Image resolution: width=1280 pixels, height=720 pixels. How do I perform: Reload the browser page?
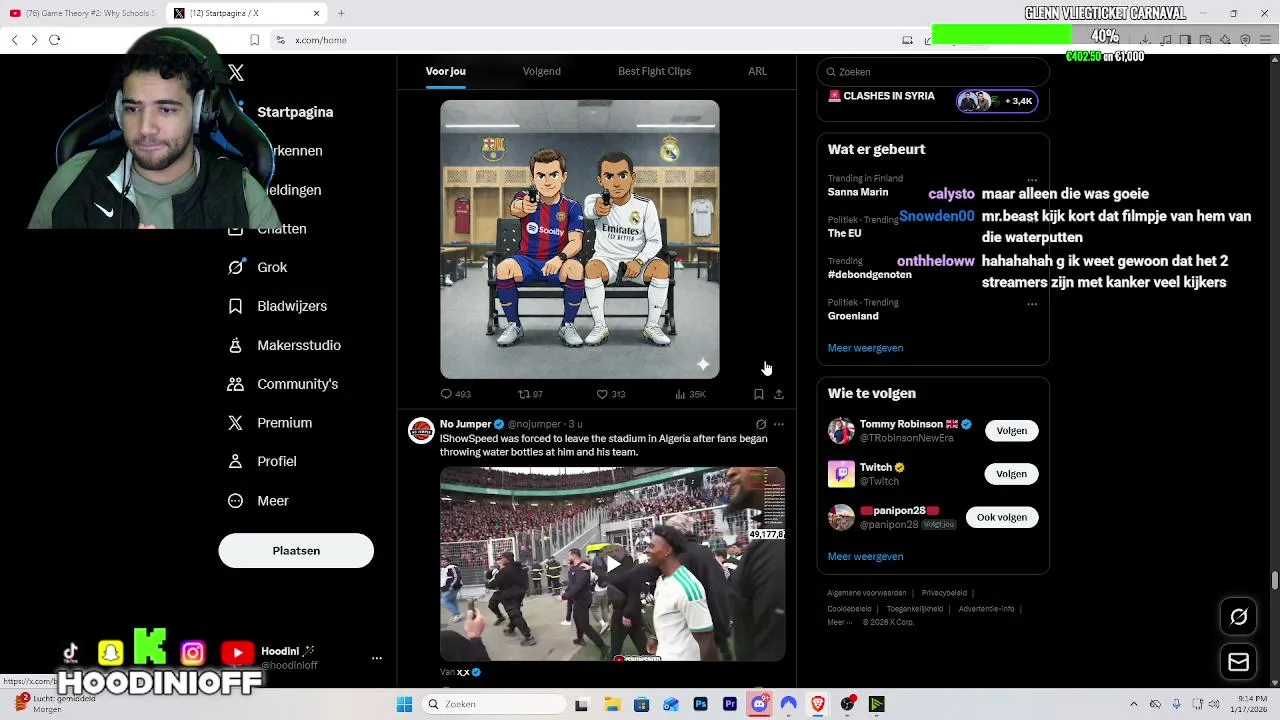[54, 40]
